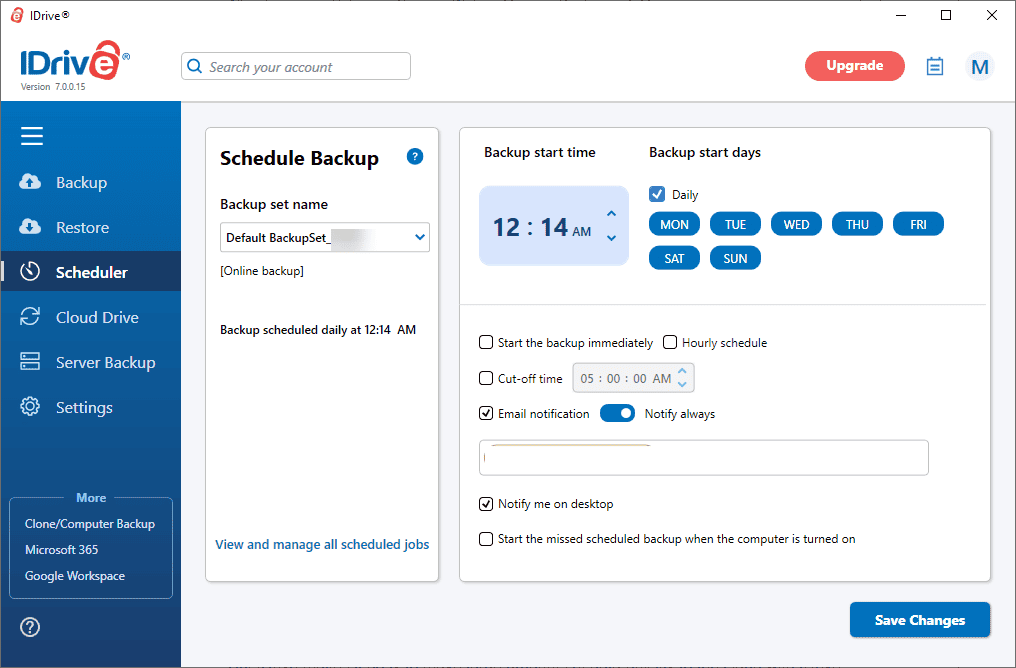1016x668 pixels.
Task: Click the Search your account field
Action: [296, 66]
